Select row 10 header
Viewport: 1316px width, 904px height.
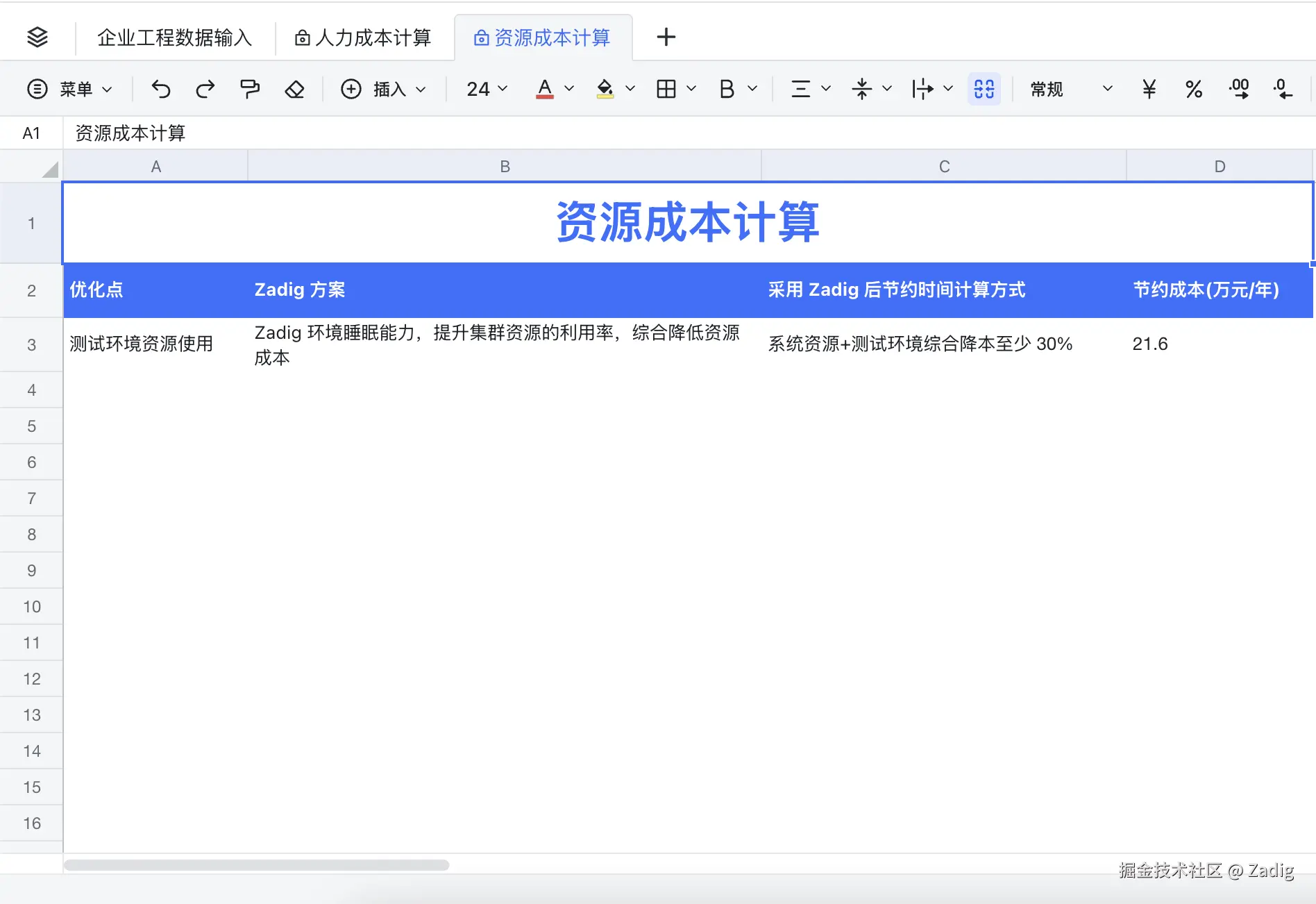[x=31, y=607]
